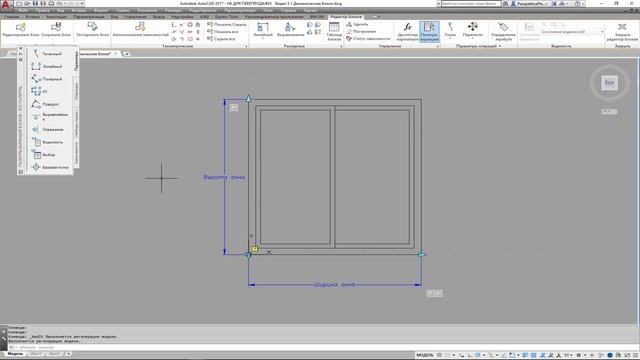Image resolution: width=640 pixels, height=360 pixels.
Task: Click Show All constraints button
Action: [223, 31]
